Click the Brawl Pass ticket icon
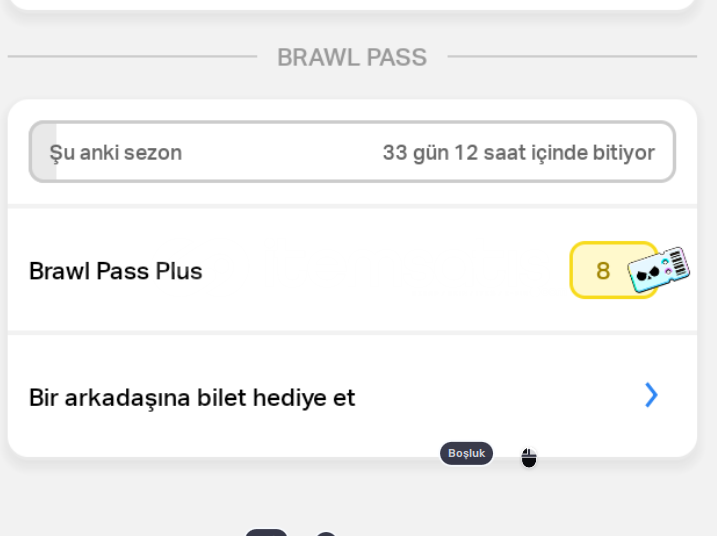The height and width of the screenshot is (536, 717). 658,269
